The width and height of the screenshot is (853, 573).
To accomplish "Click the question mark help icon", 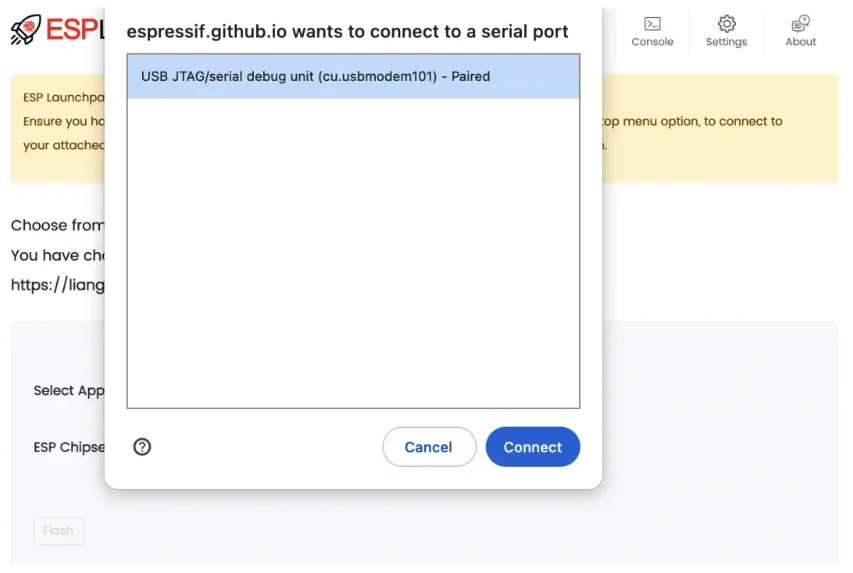I will coord(142,447).
